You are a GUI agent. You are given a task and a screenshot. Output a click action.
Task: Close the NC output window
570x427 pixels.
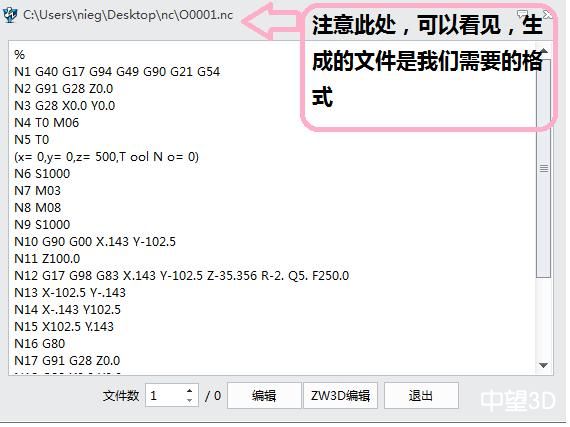coord(547,15)
